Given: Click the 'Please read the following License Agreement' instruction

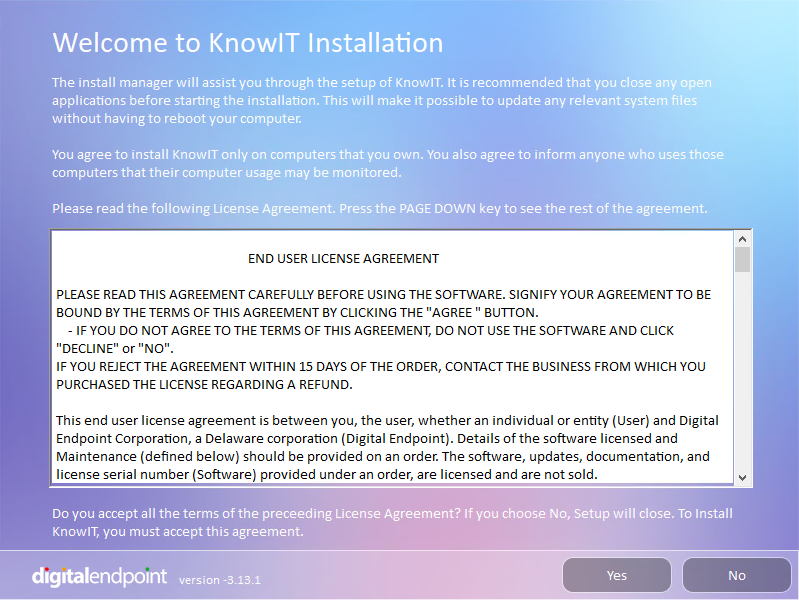Looking at the screenshot, I should [380, 208].
